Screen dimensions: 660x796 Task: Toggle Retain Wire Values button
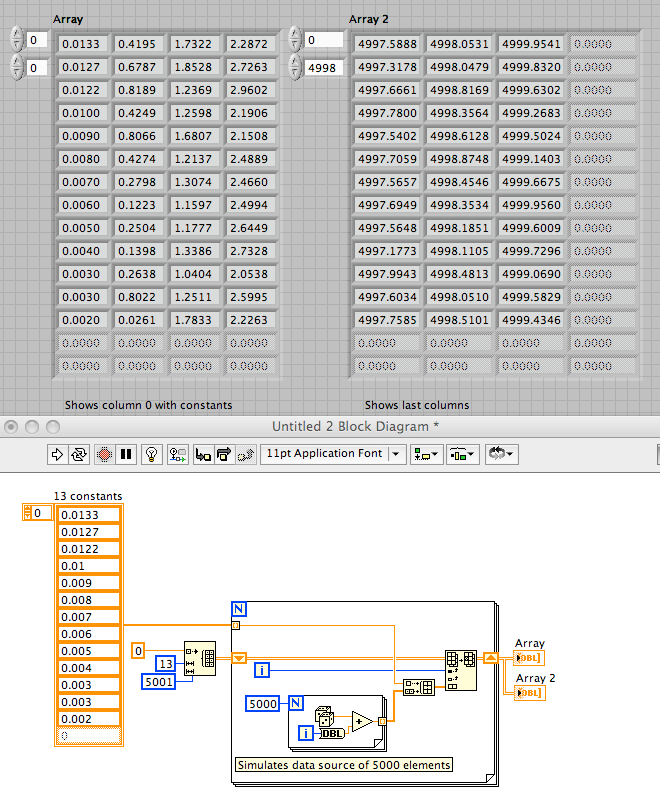178,454
